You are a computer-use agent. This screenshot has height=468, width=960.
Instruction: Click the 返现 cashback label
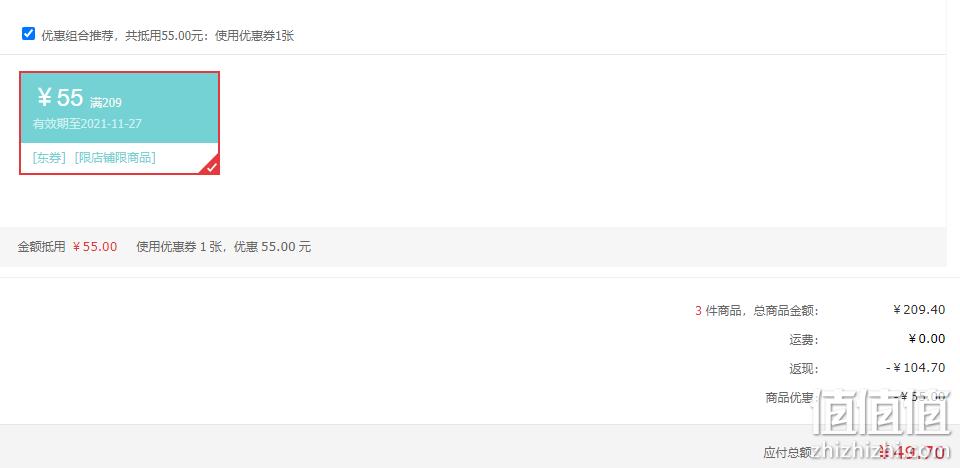click(x=804, y=369)
